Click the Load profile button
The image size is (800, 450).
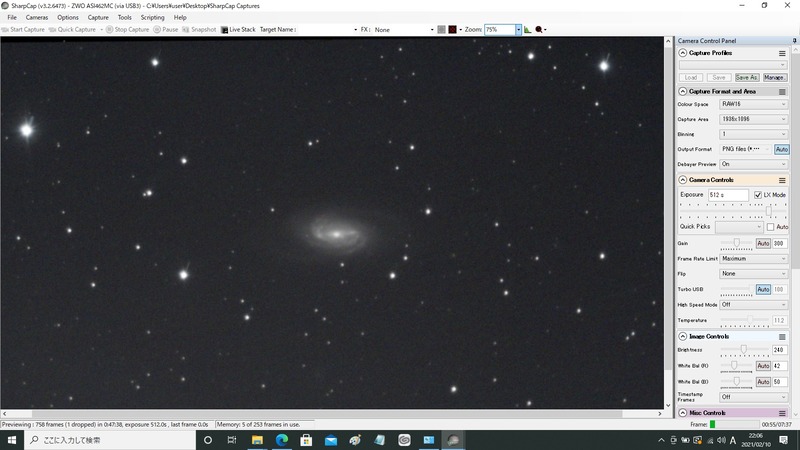691,78
